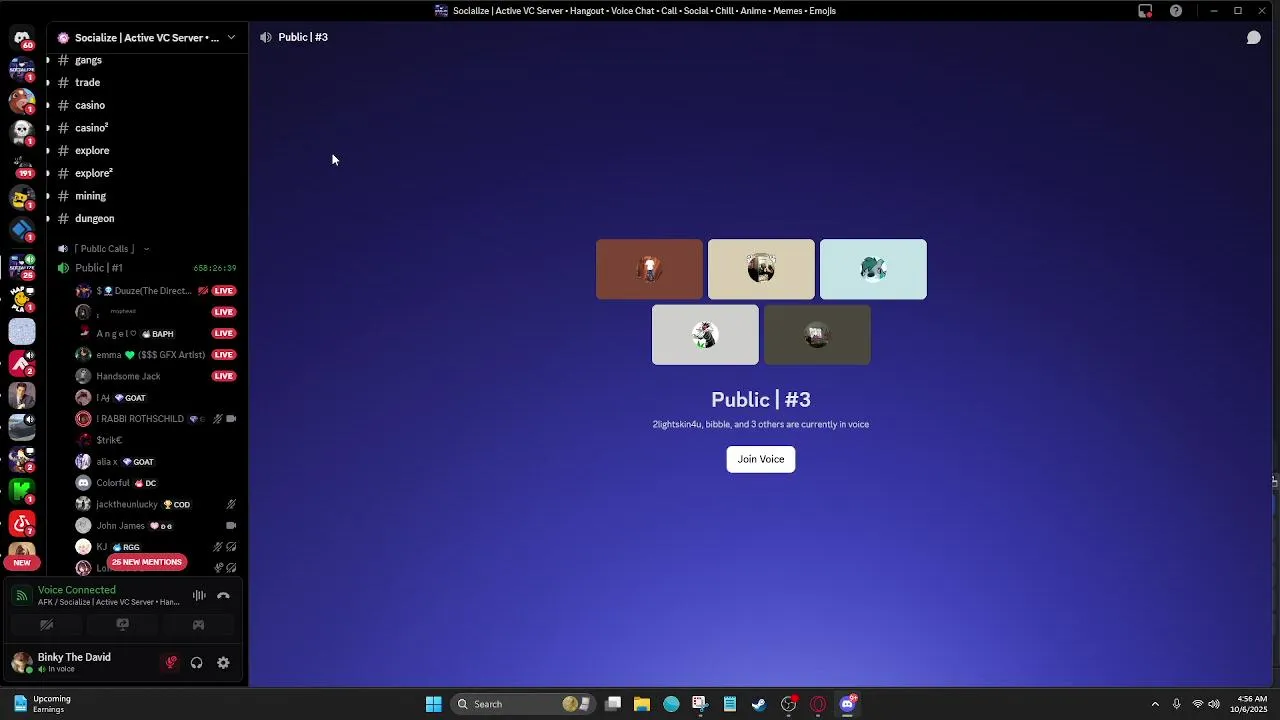Click the voice connection signal icon
The height and width of the screenshot is (720, 1280).
click(x=21, y=596)
